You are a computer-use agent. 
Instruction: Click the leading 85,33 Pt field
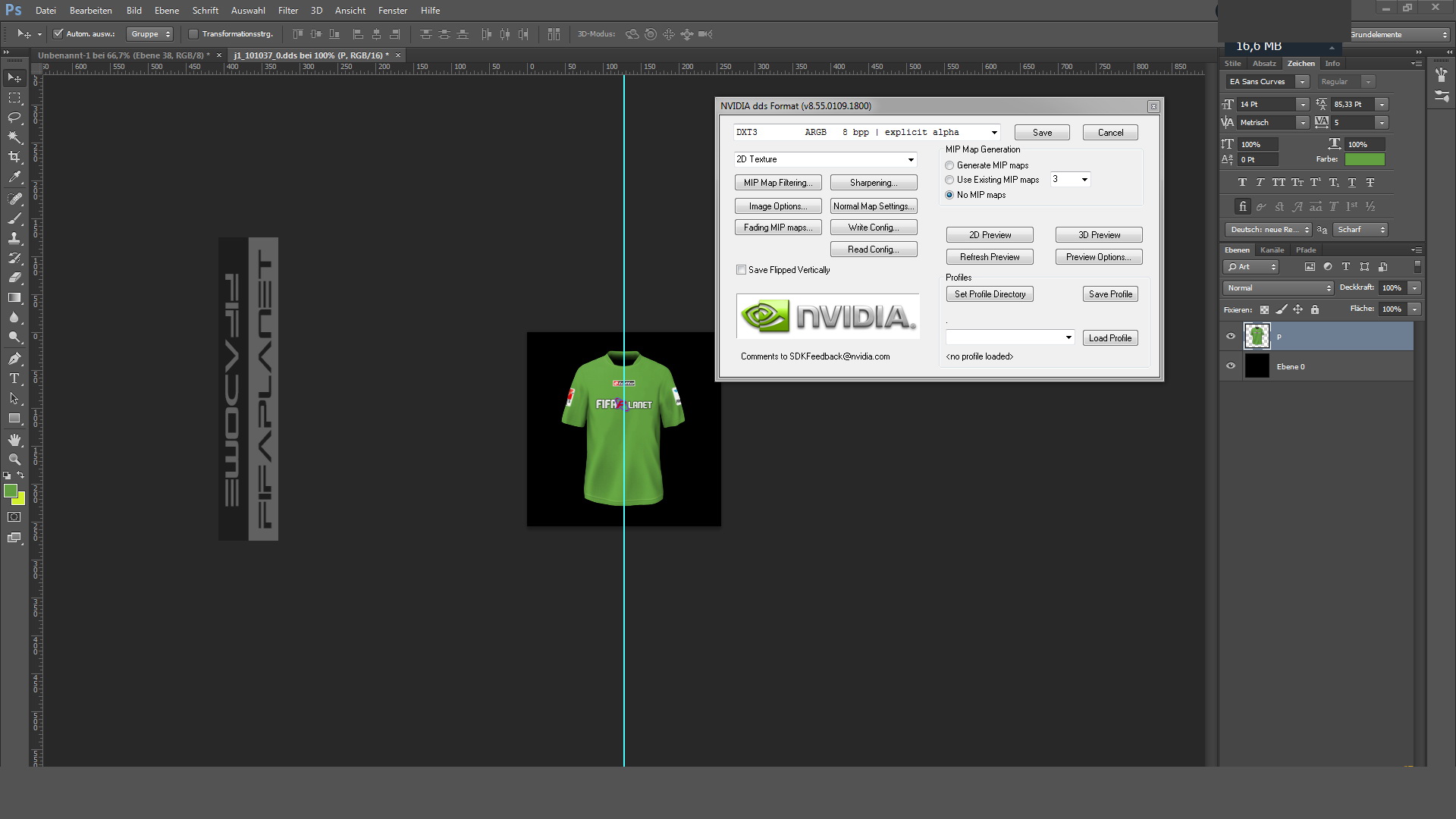pos(1354,105)
